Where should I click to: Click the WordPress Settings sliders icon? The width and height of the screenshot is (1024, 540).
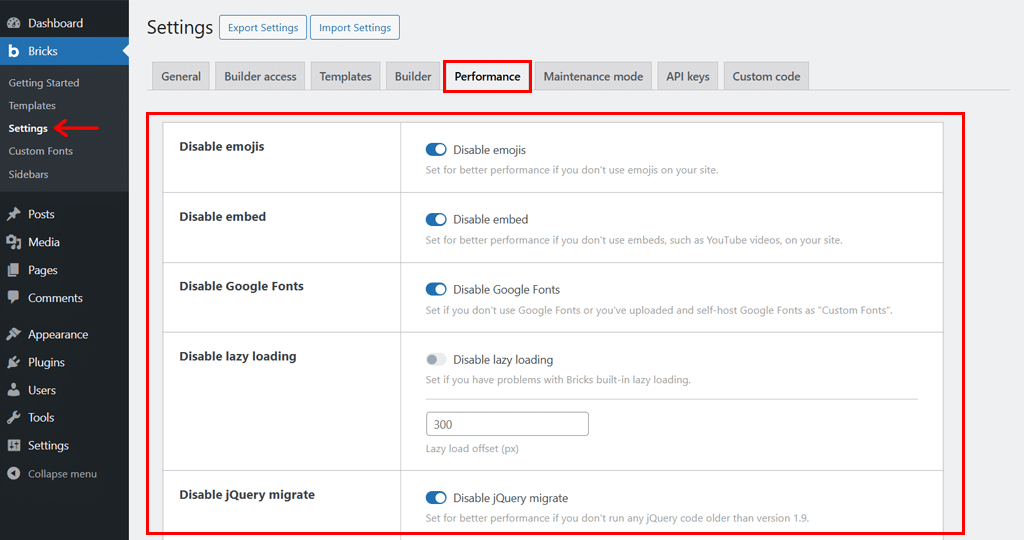point(14,445)
